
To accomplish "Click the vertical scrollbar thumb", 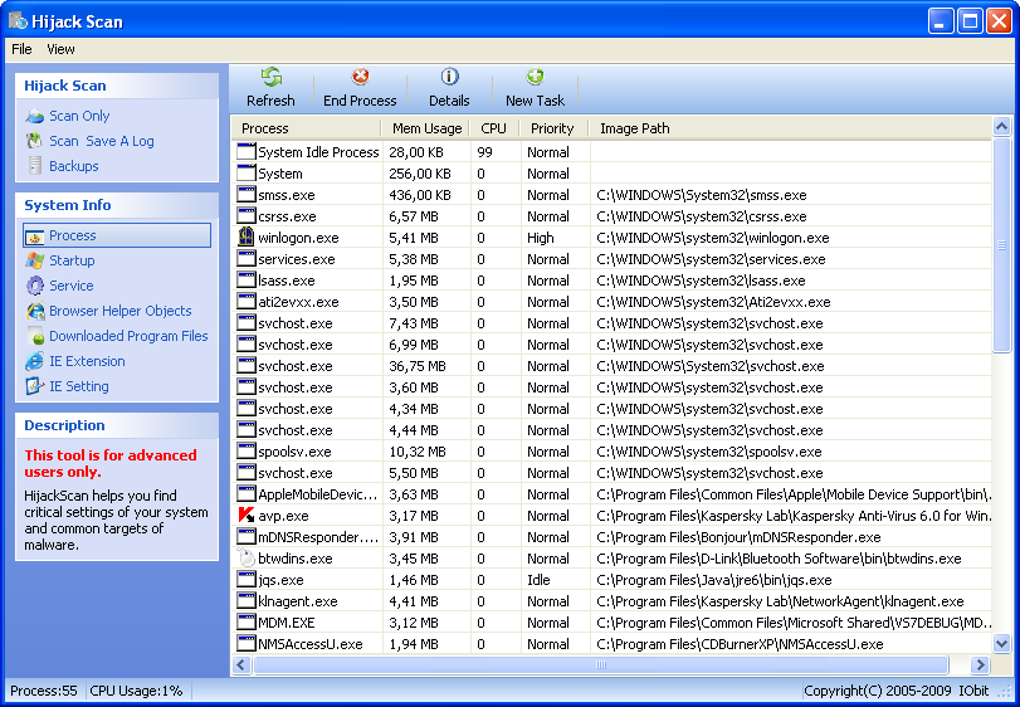I will 1002,245.
